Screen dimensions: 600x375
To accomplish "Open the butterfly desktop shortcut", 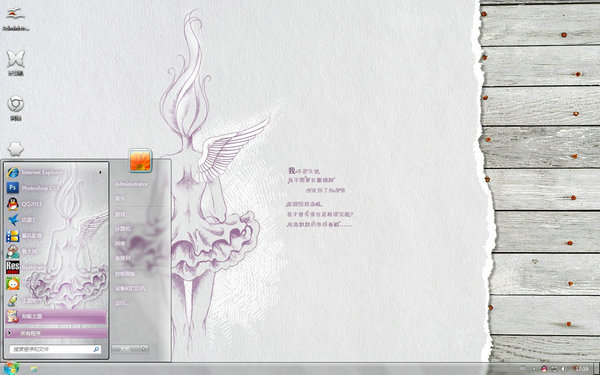I will tap(15, 63).
